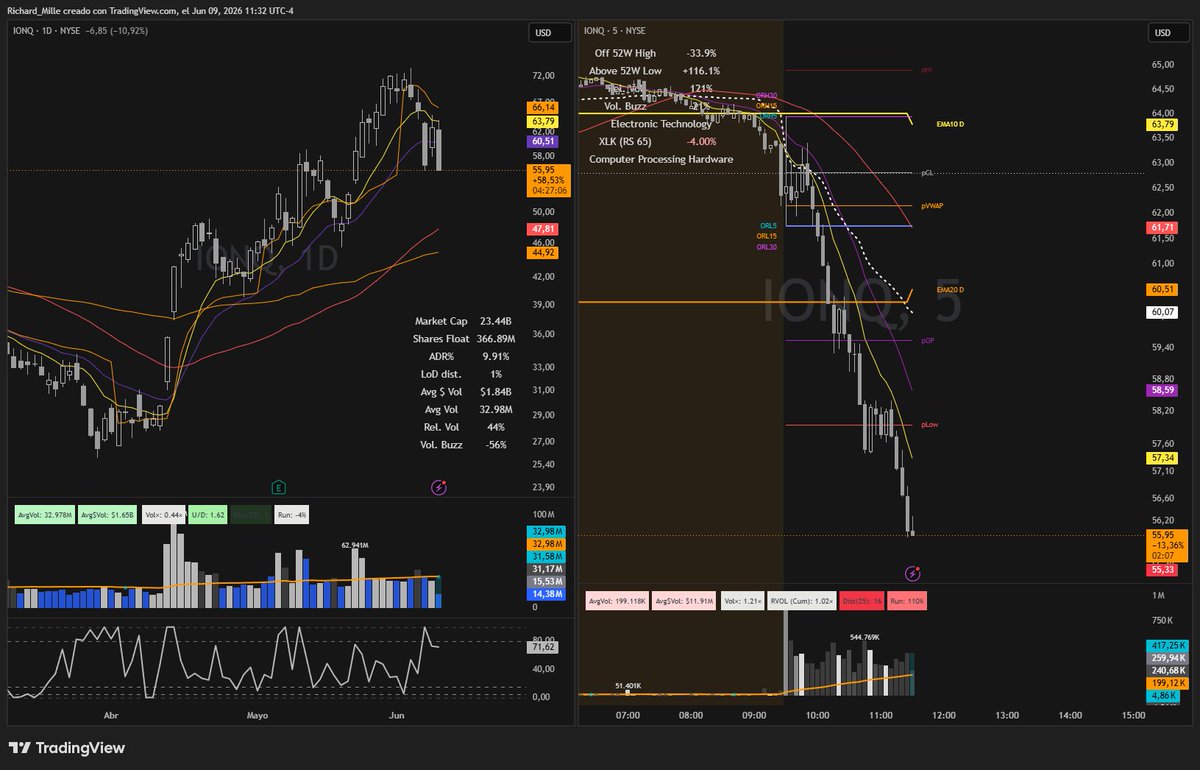1200x770 pixels.
Task: Click the pVWAP level label
Action: [932, 206]
